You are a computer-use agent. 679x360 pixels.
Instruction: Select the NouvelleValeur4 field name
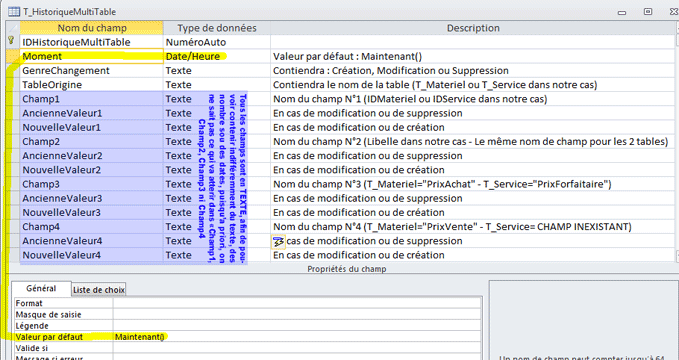pyautogui.click(x=92, y=255)
